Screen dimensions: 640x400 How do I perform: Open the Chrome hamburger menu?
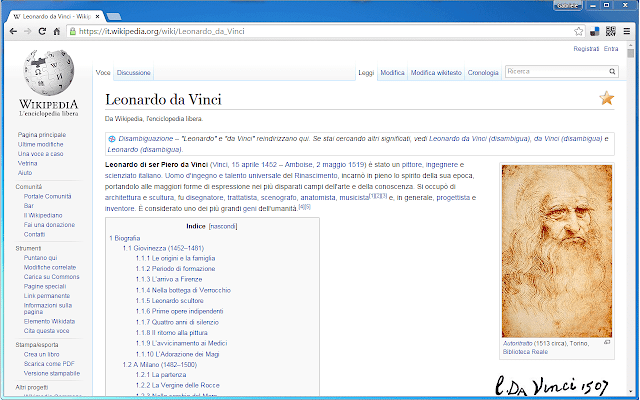627,31
